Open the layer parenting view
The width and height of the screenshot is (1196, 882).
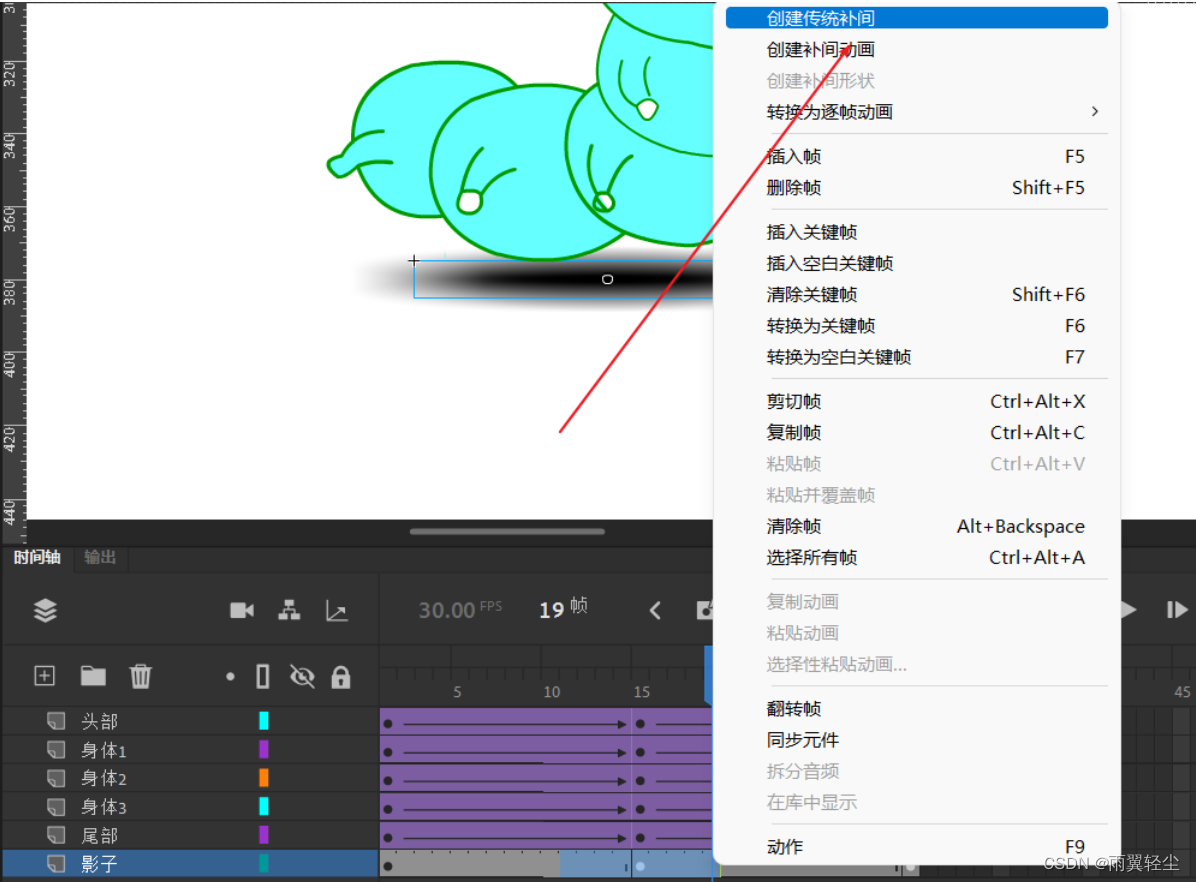coord(289,610)
